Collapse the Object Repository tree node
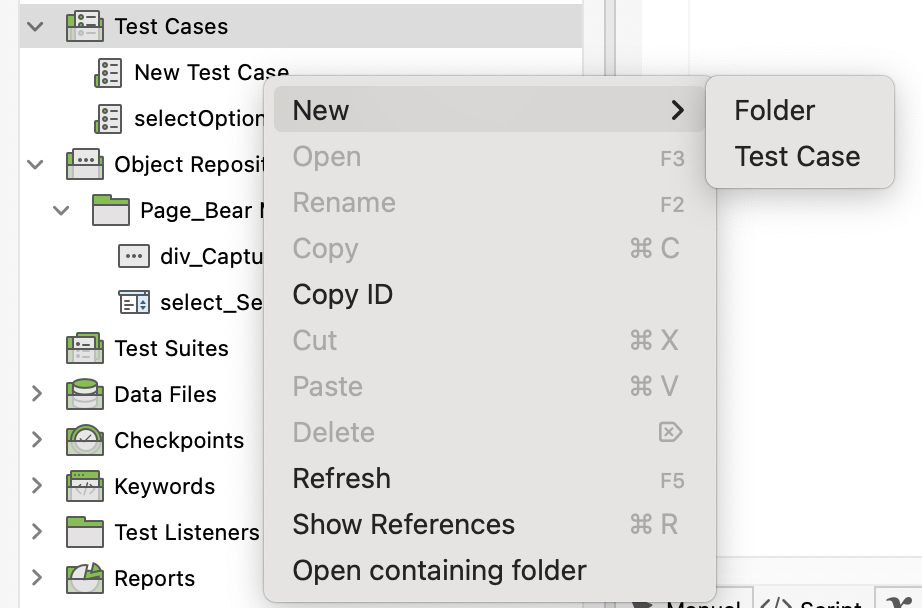The image size is (922, 608). pyautogui.click(x=37, y=164)
